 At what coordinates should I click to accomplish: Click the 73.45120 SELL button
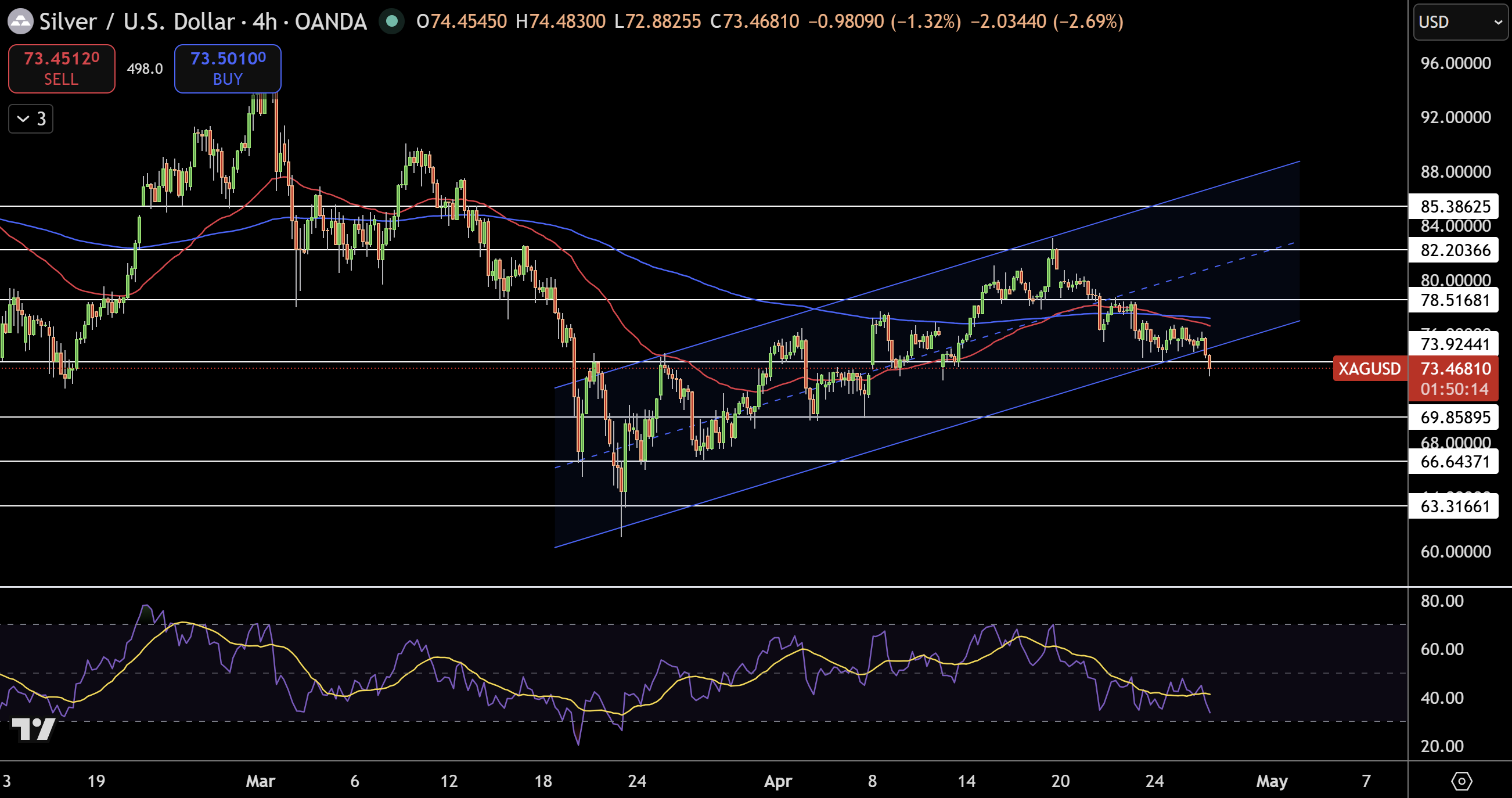pos(62,69)
